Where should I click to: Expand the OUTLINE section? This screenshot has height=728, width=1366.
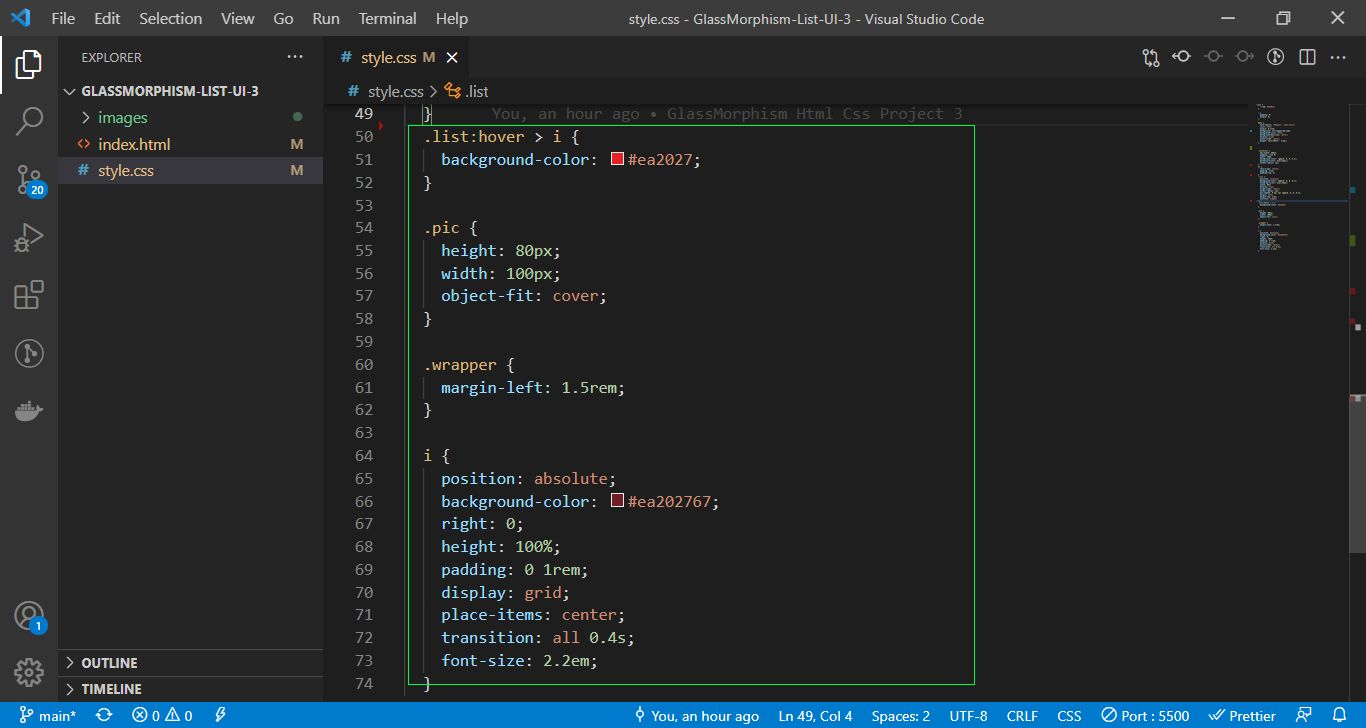(190, 663)
